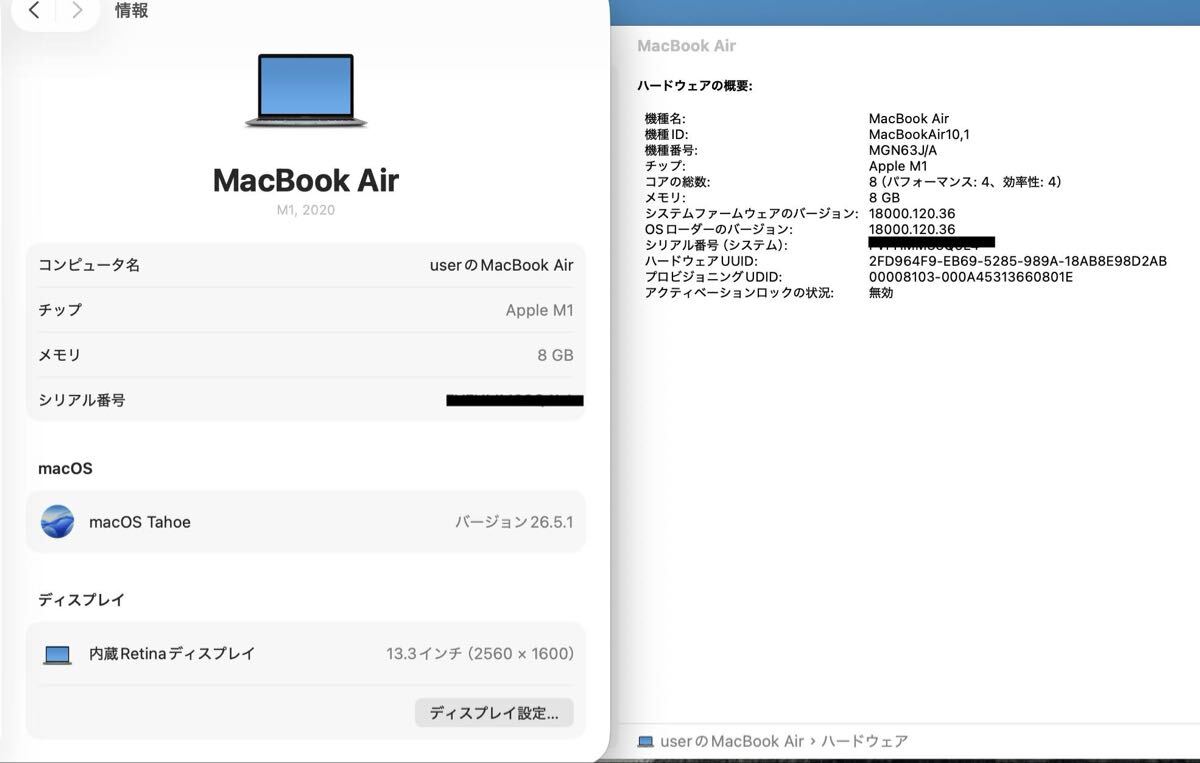Go forward with the right chevron button
This screenshot has width=1200, height=763.
click(x=77, y=11)
